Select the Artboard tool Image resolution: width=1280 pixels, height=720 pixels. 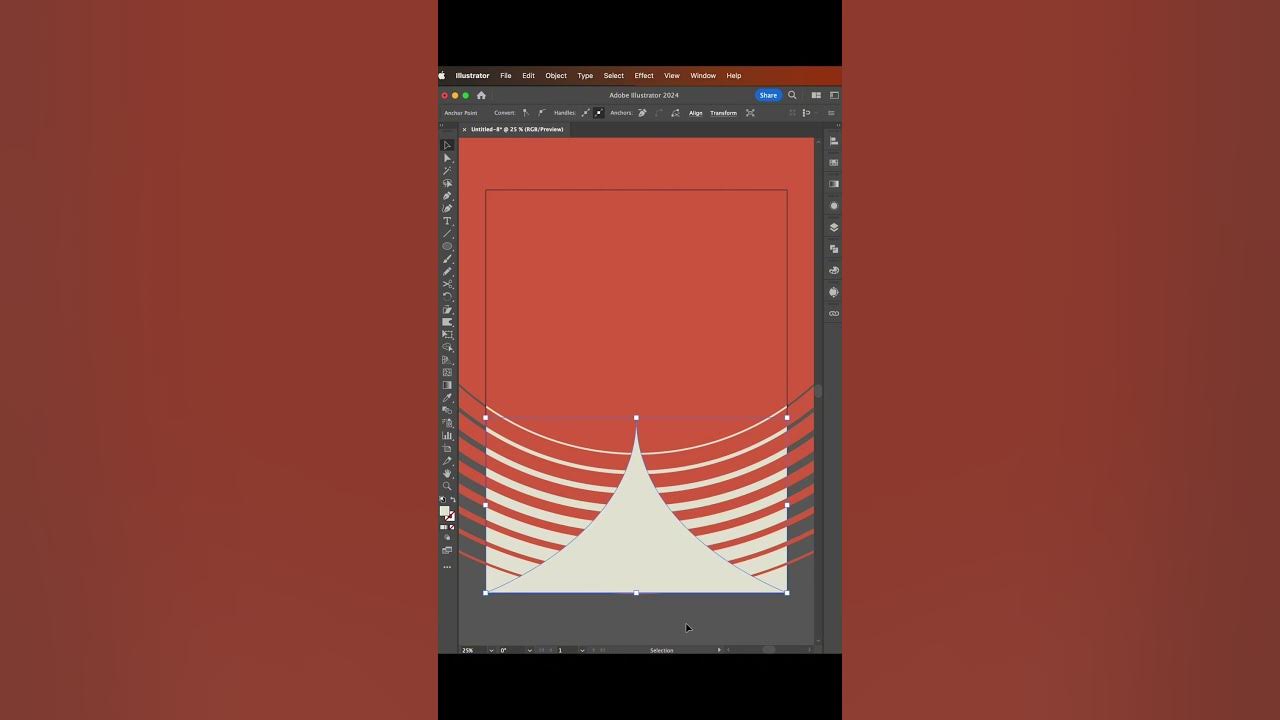[x=447, y=448]
